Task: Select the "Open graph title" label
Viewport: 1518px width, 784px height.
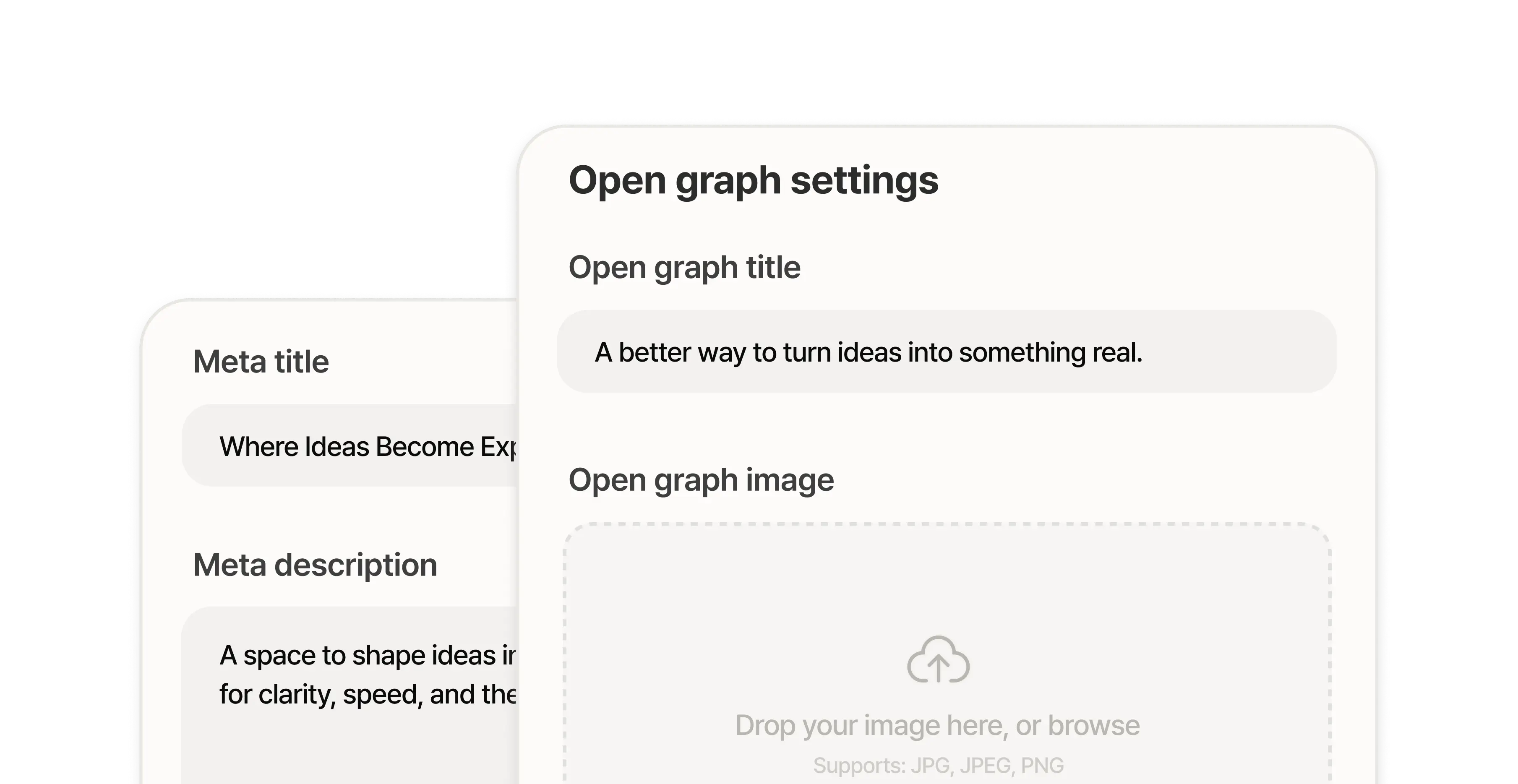Action: pyautogui.click(x=684, y=268)
